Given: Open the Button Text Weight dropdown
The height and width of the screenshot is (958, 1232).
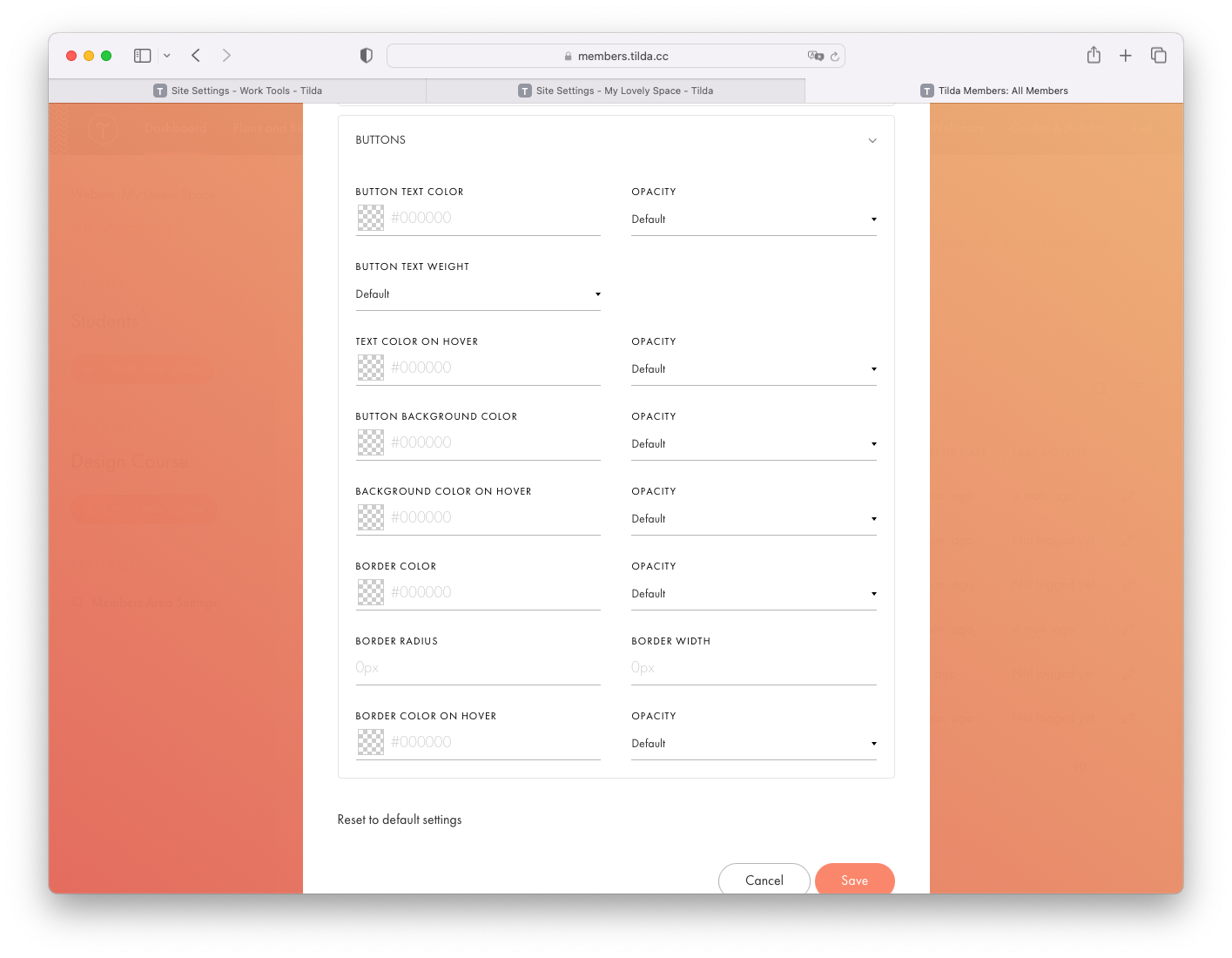Looking at the screenshot, I should click(477, 293).
